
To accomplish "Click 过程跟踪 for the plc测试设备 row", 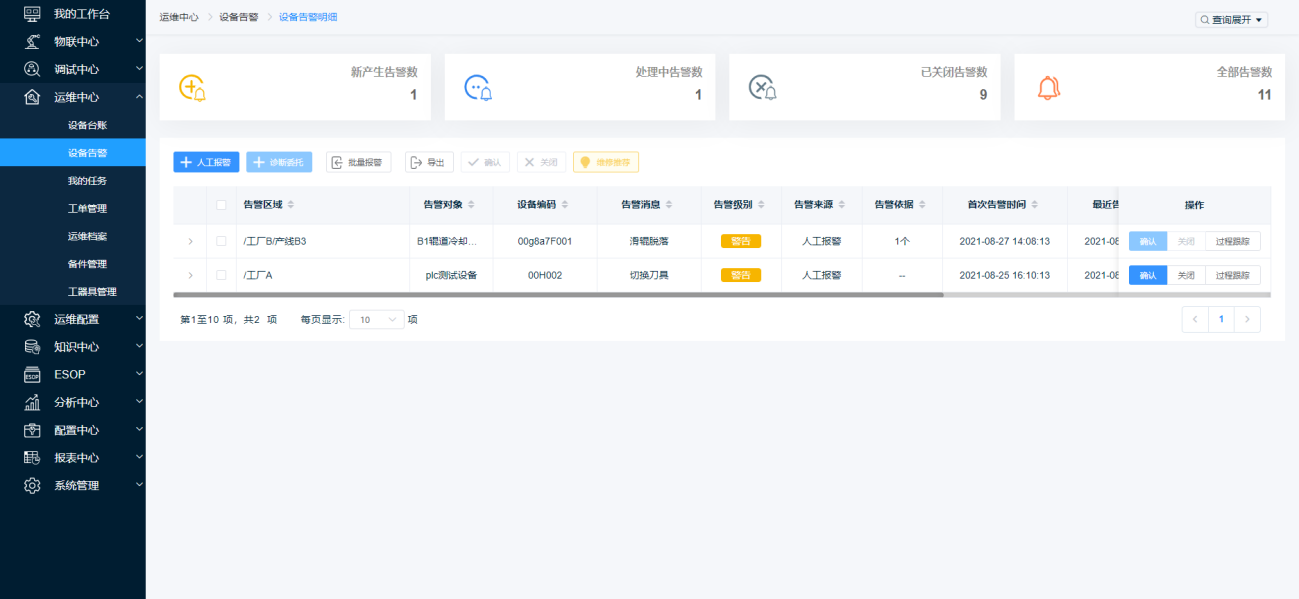I will (x=1232, y=275).
